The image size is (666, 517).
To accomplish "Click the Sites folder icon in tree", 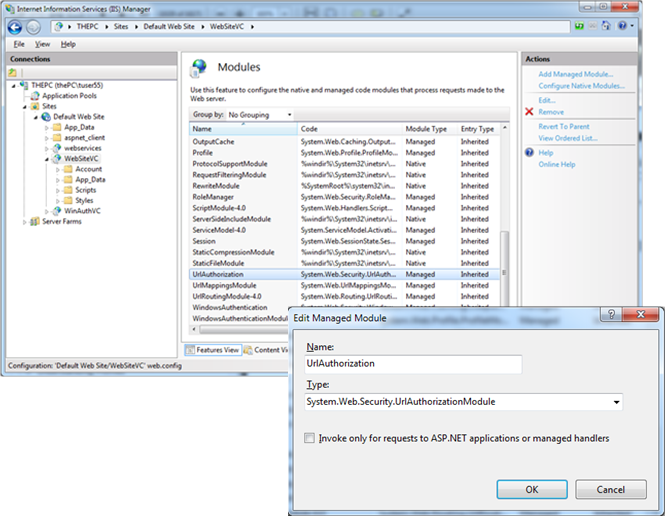I will pos(35,106).
